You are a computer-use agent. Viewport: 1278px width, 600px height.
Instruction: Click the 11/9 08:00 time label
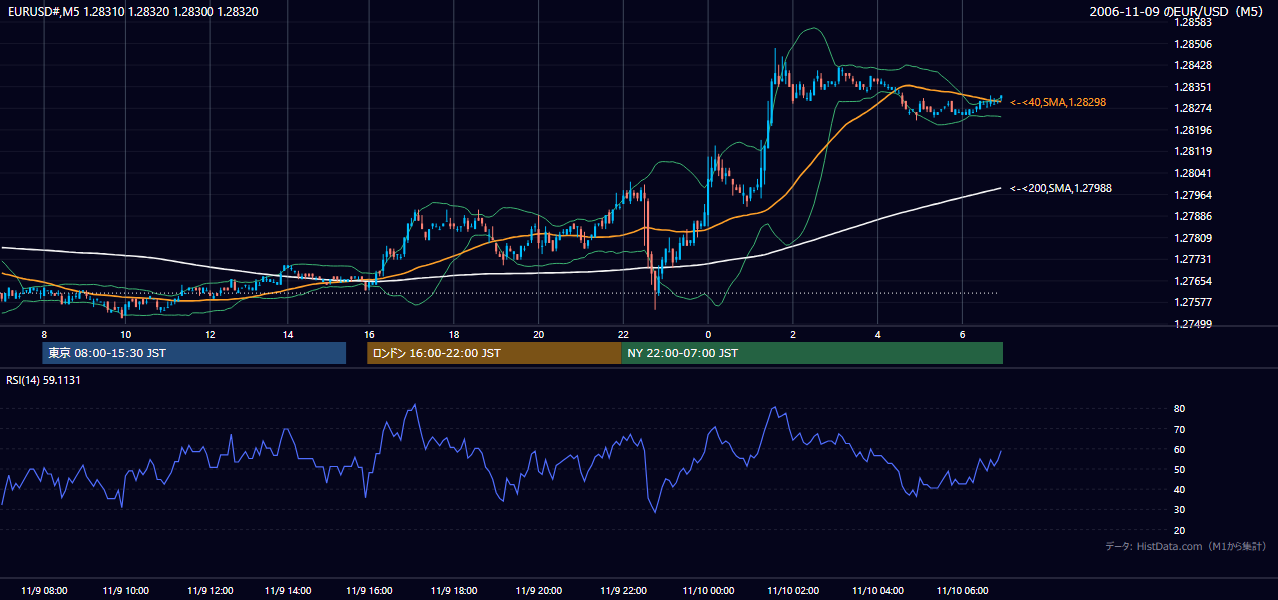44,590
